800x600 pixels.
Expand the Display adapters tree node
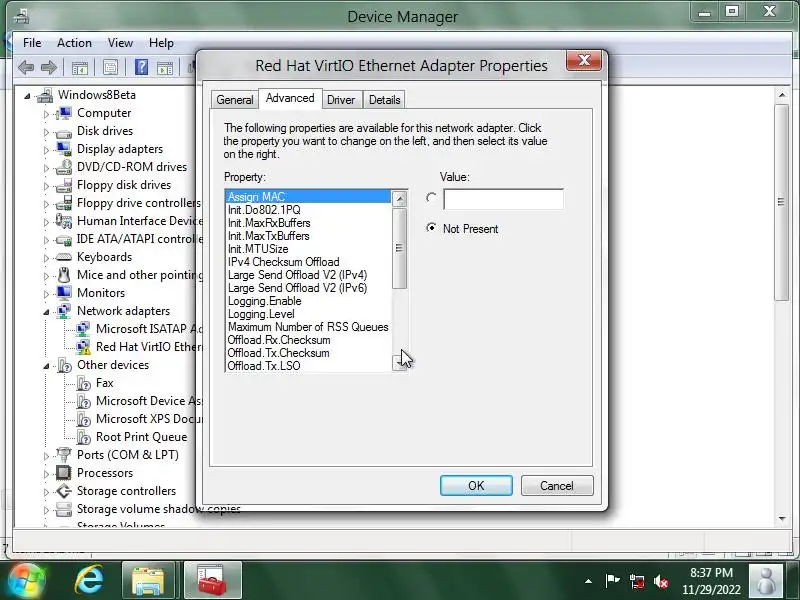46,150
